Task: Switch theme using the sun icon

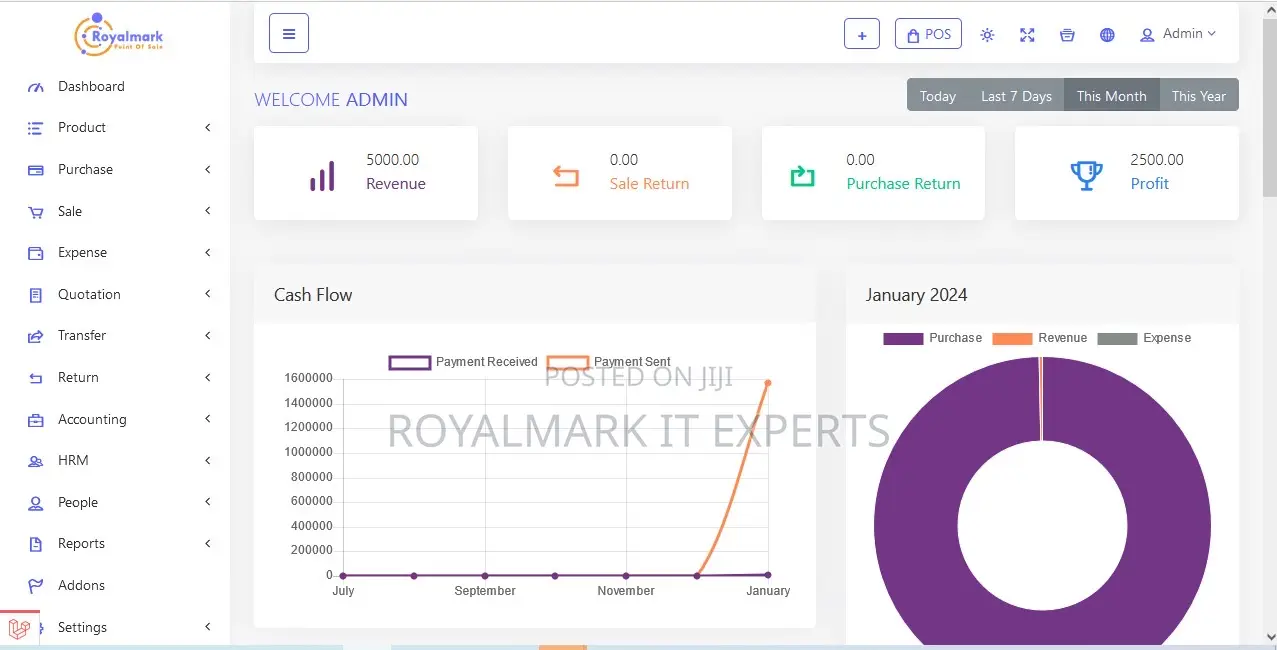Action: click(987, 35)
